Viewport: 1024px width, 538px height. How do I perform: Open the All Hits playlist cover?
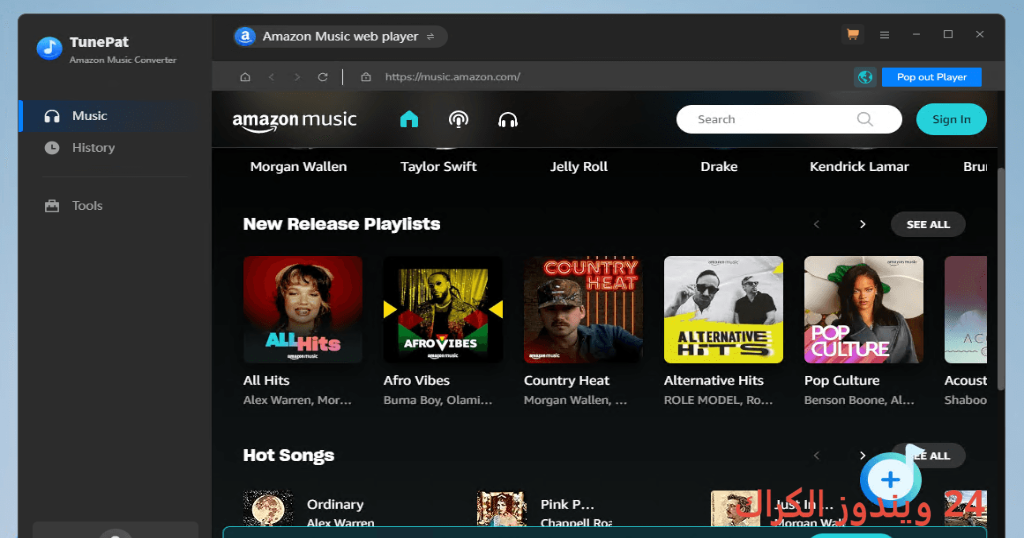(302, 309)
